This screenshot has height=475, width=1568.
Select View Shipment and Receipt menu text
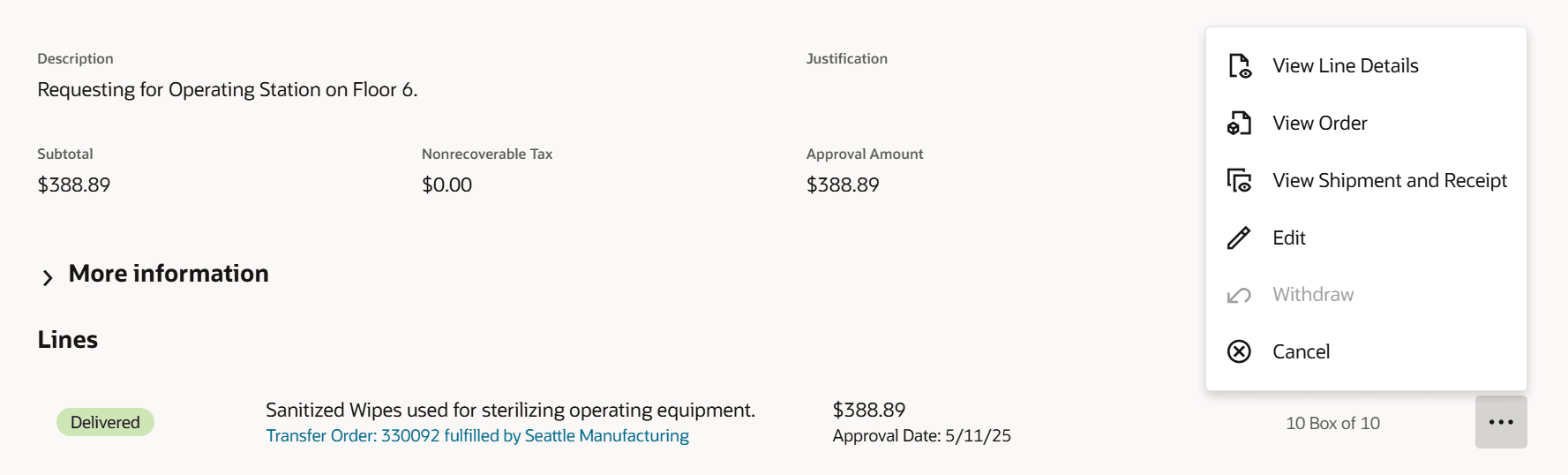click(x=1389, y=181)
